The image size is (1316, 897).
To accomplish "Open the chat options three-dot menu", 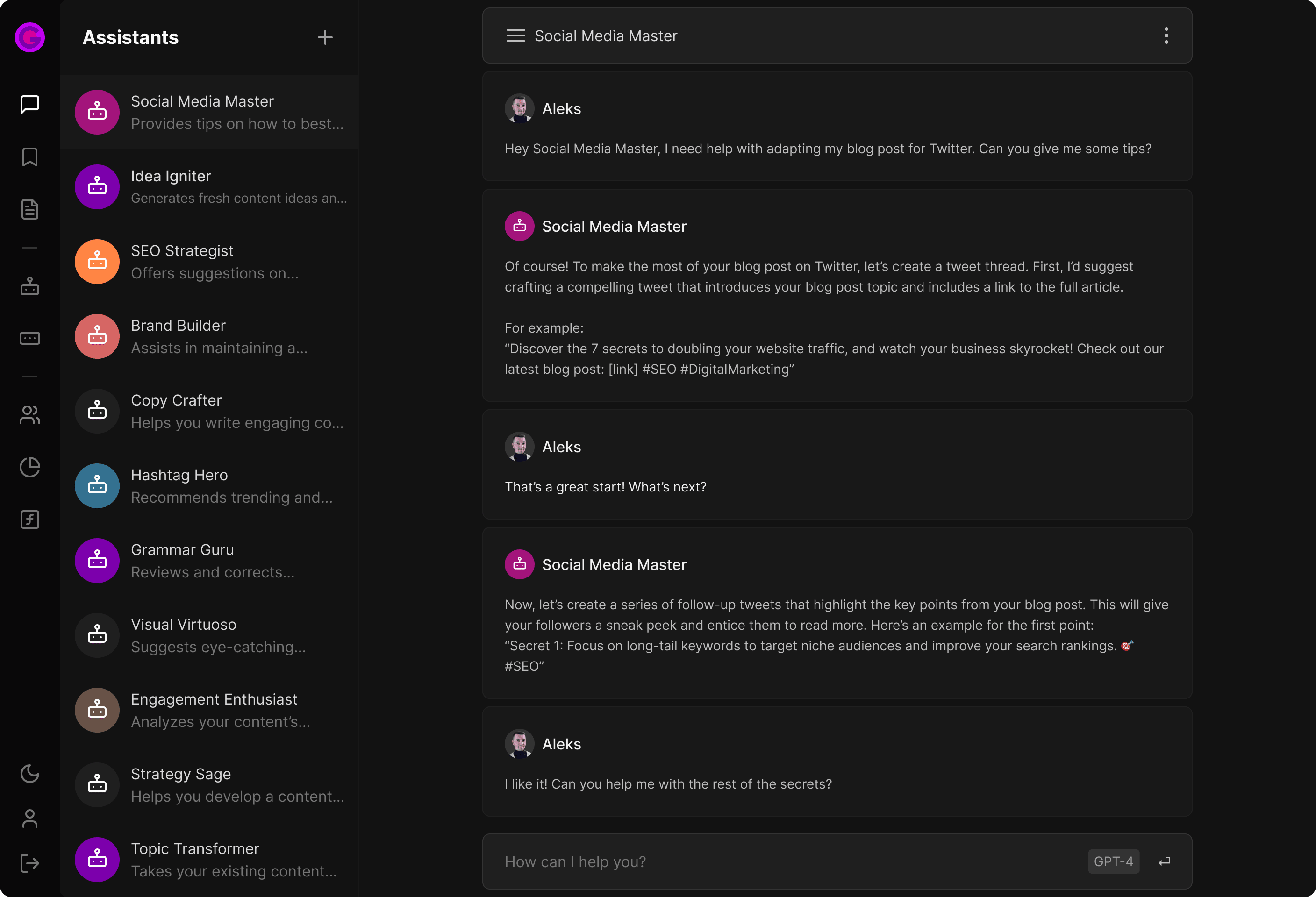I will point(1166,35).
